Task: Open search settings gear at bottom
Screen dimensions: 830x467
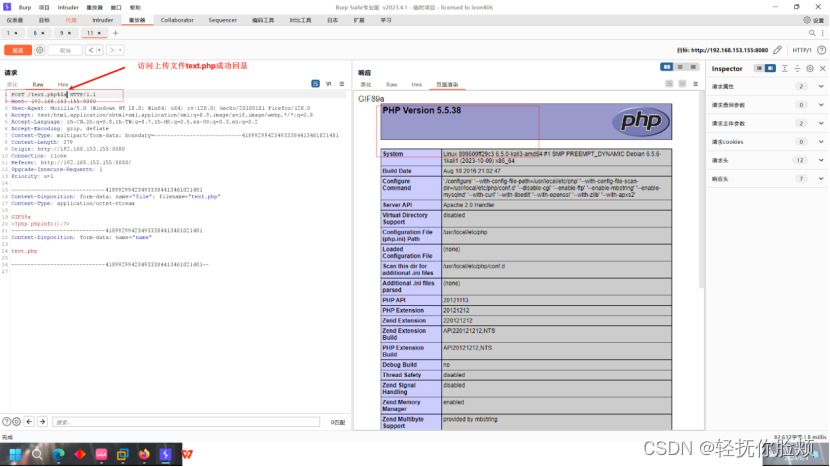Action: pos(16,422)
